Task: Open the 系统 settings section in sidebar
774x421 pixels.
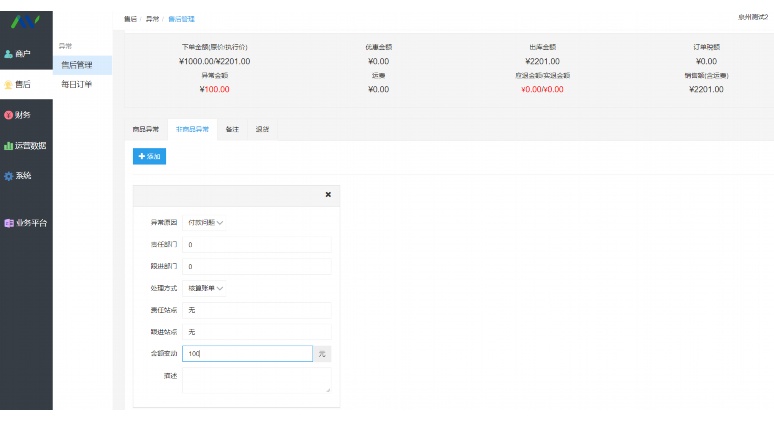Action: [26, 176]
